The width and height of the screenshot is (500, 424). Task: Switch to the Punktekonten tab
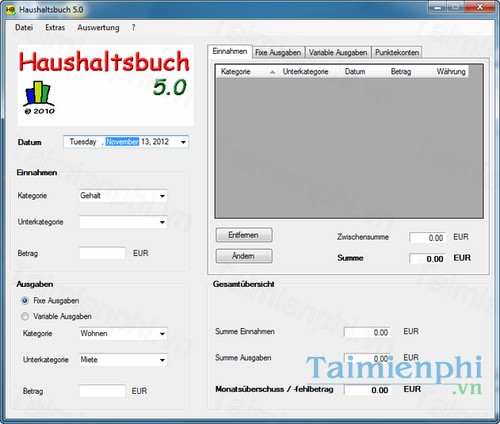click(x=397, y=52)
